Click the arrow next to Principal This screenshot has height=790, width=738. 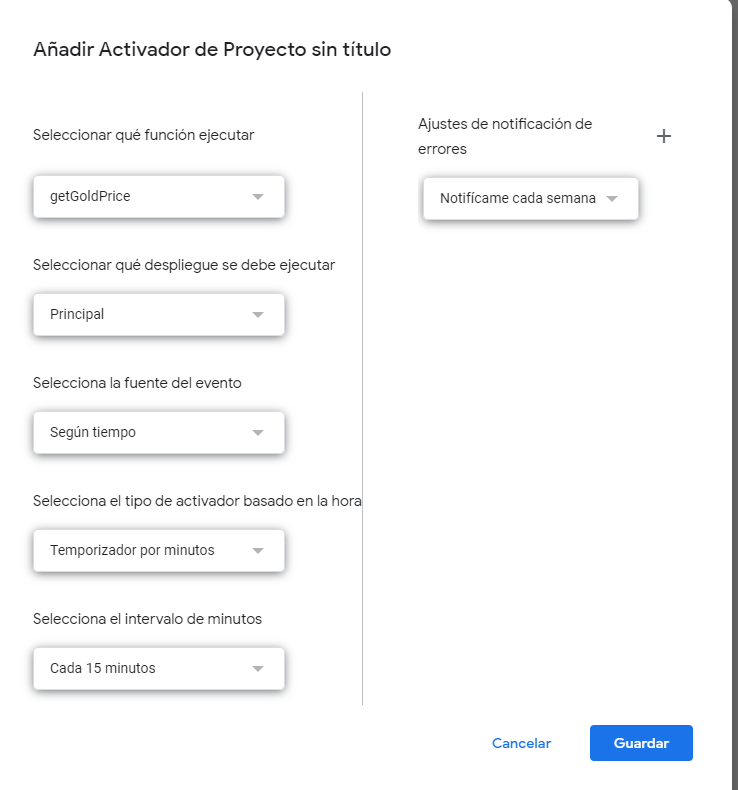258,315
